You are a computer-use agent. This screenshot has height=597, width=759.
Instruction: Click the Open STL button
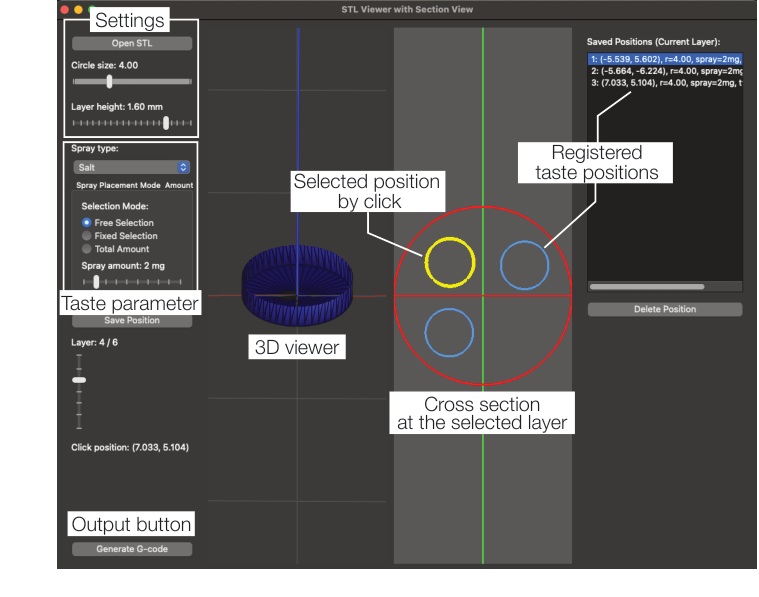tap(132, 43)
